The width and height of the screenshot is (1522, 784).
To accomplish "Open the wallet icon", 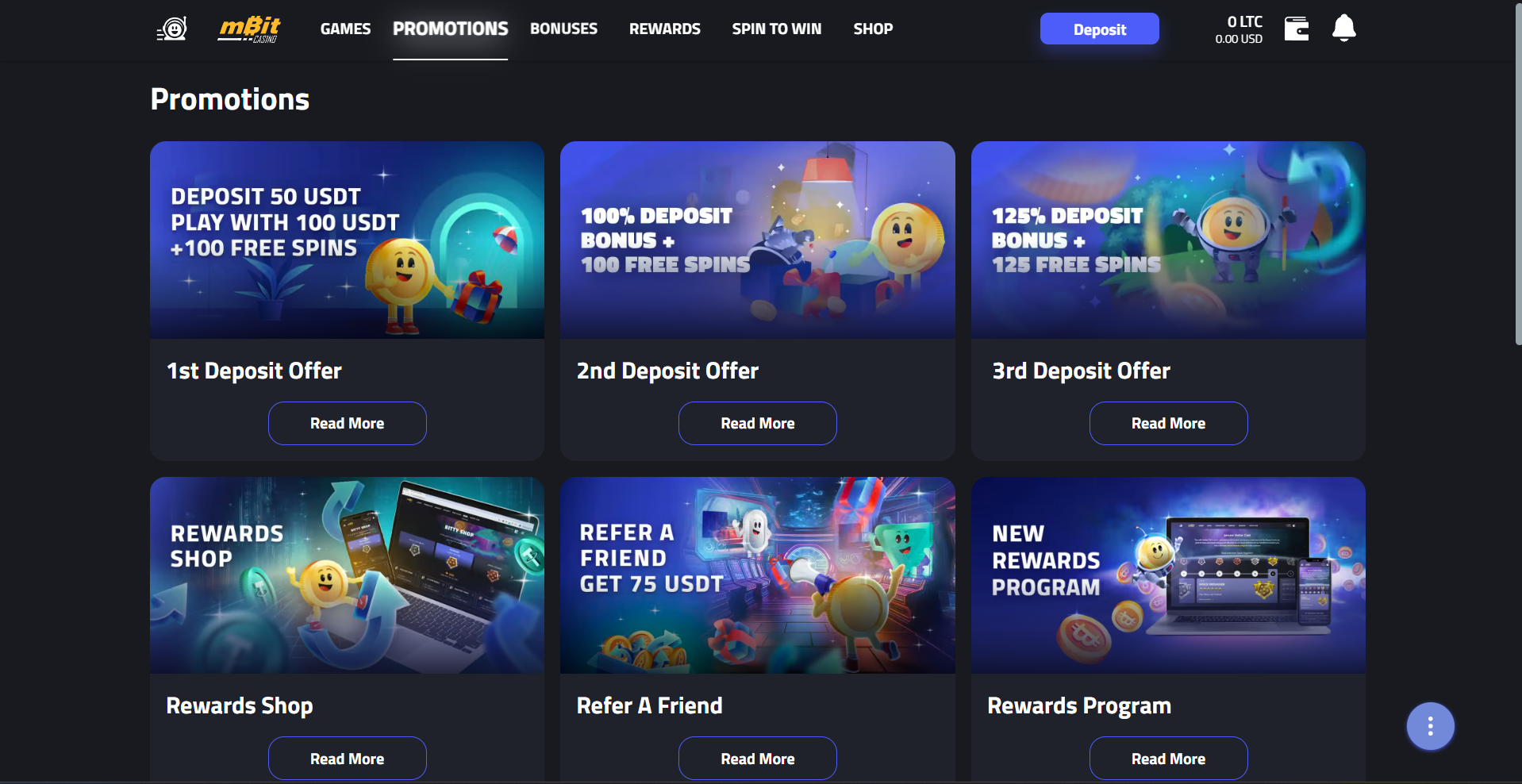I will click(1297, 29).
